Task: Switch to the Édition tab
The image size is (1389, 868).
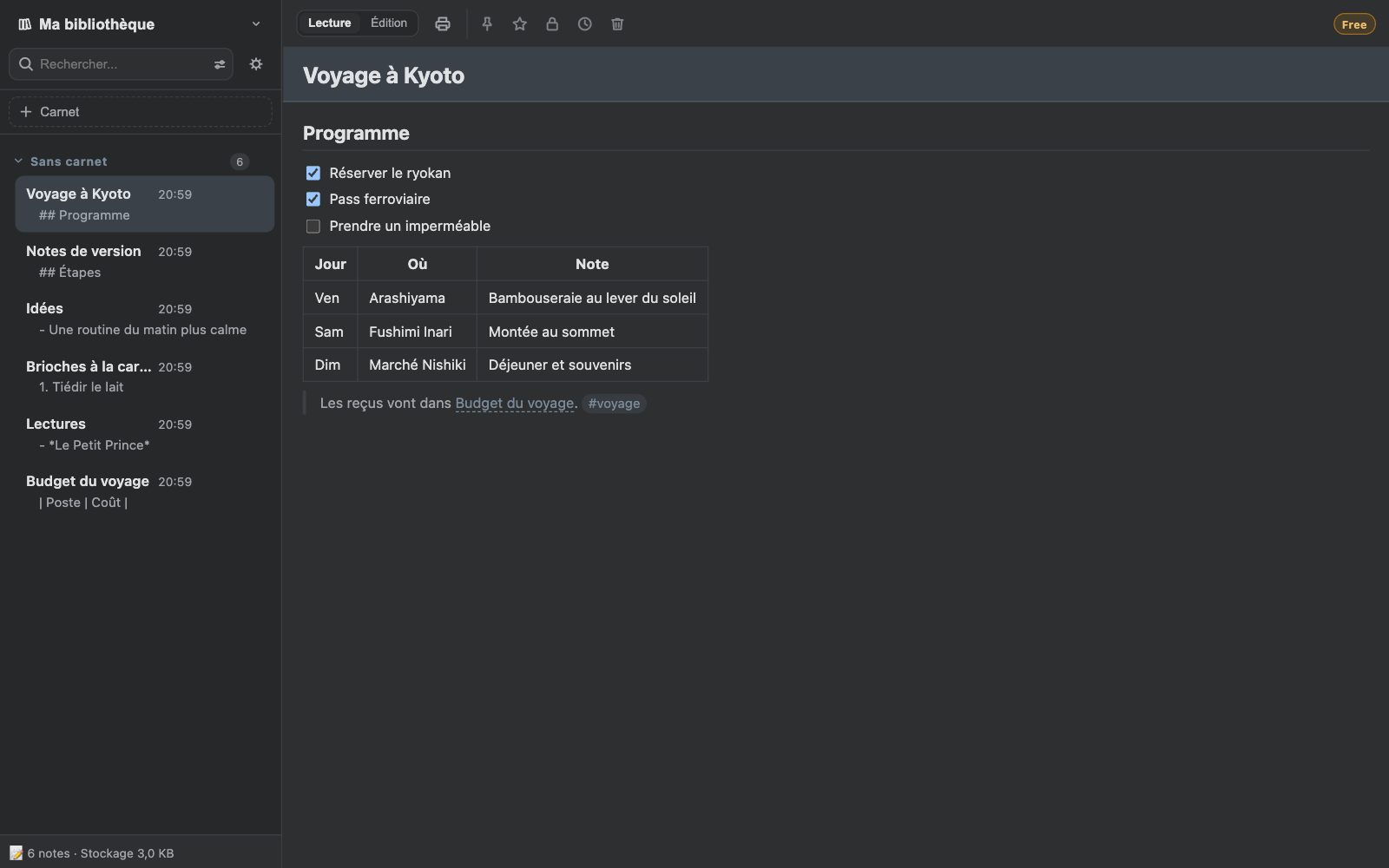Action: [x=389, y=23]
